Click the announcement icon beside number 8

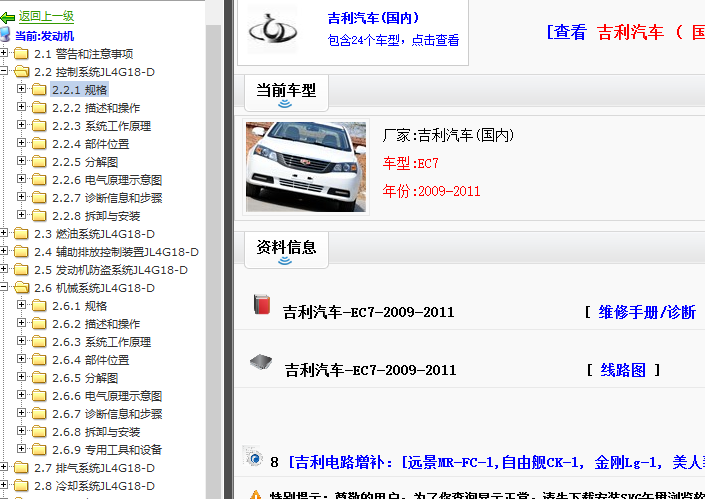click(252, 455)
